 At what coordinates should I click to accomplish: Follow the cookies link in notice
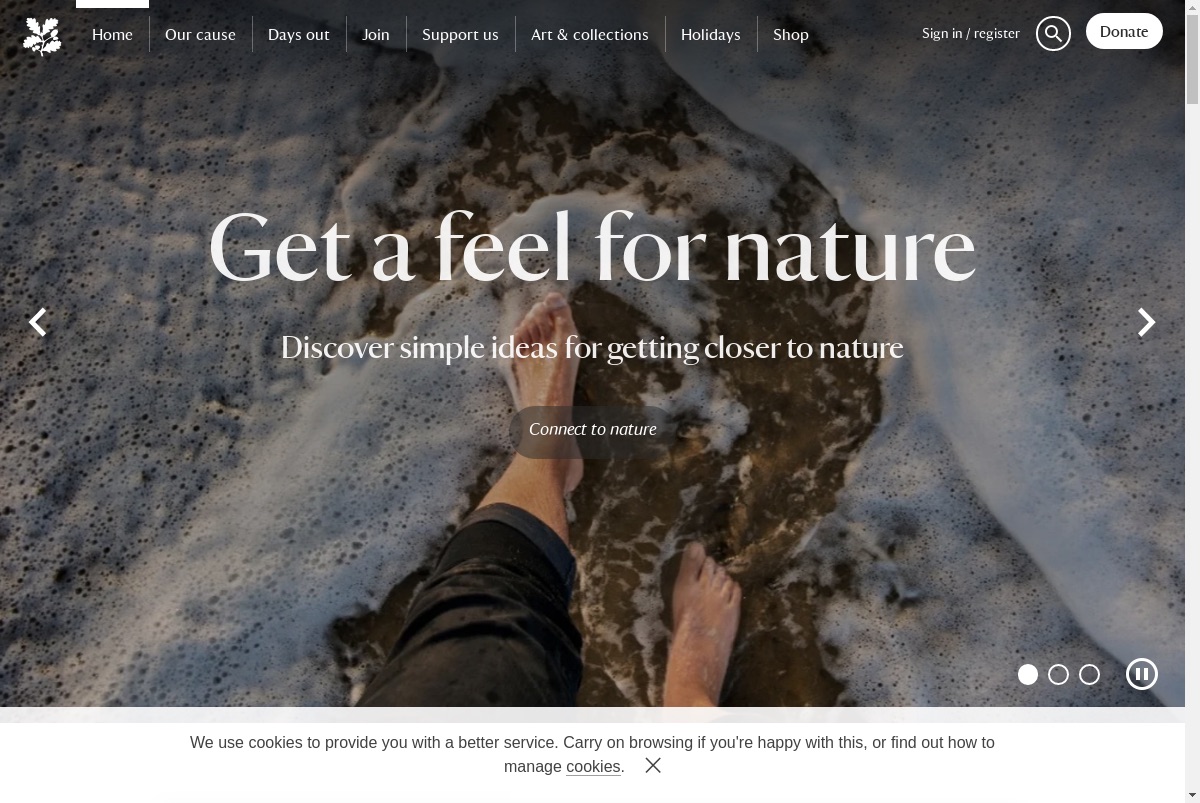(x=593, y=767)
